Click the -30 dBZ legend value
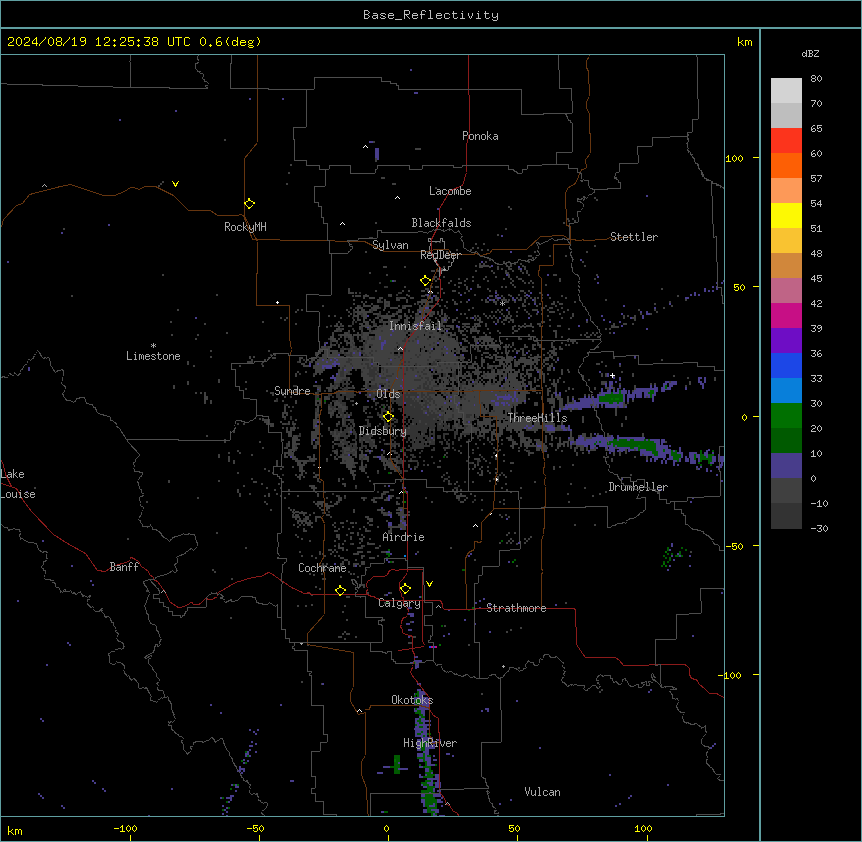 [x=819, y=529]
